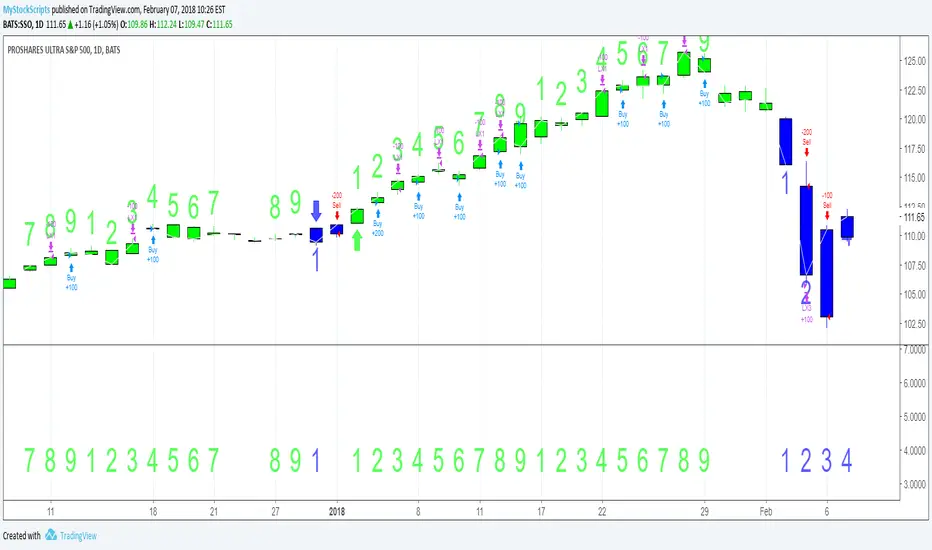Click the PROSHARES ULTRA S&P 500 chart title

(64, 50)
